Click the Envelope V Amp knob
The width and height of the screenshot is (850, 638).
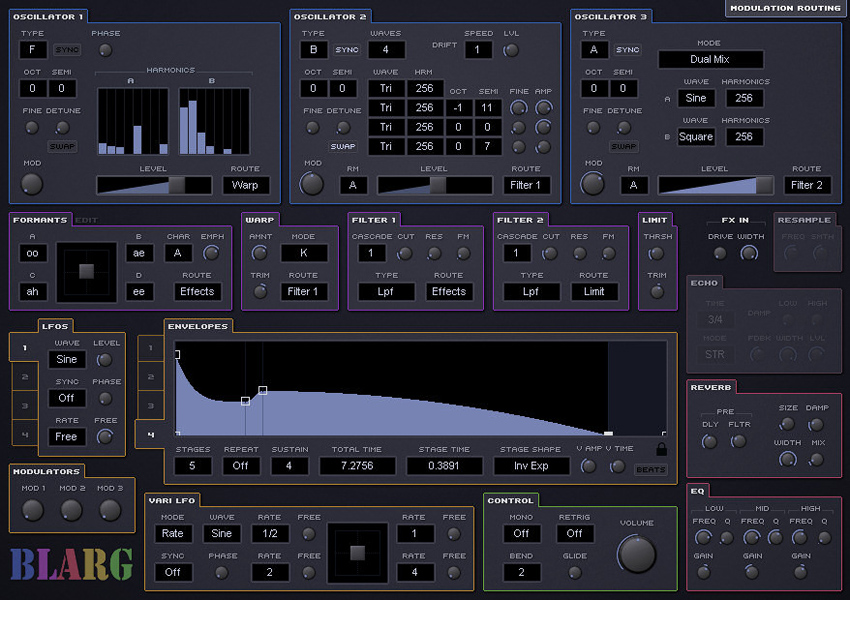[x=588, y=466]
